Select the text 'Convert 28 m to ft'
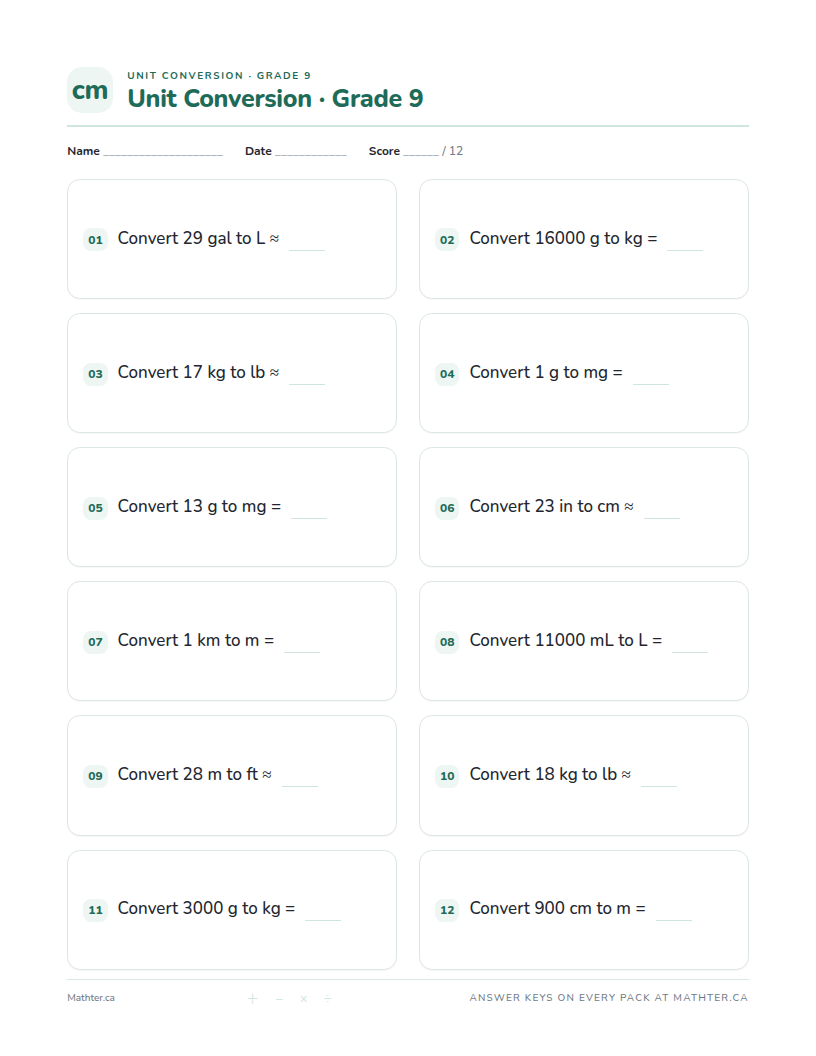 click(x=188, y=774)
